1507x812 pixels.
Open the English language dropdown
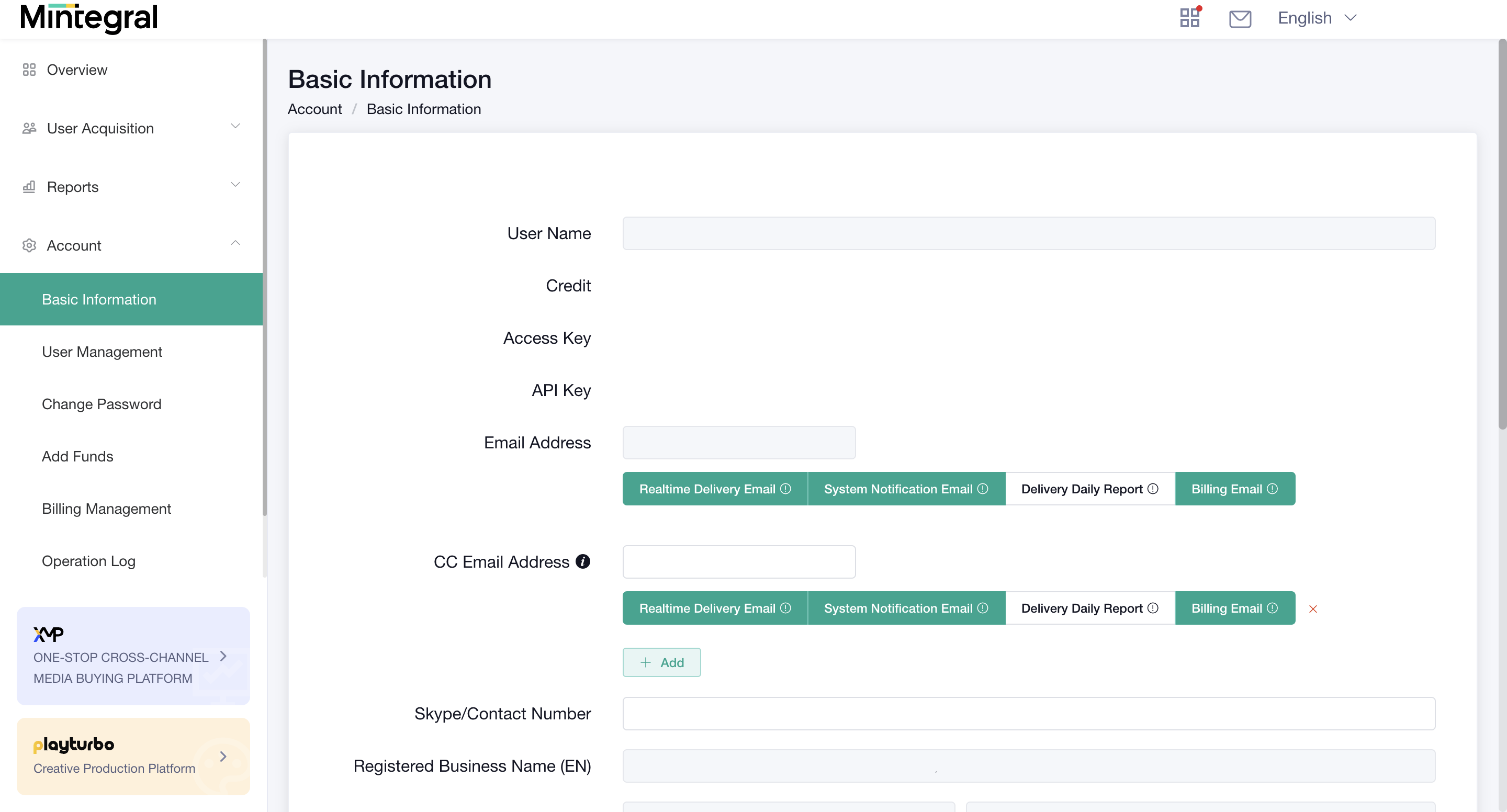(1317, 18)
